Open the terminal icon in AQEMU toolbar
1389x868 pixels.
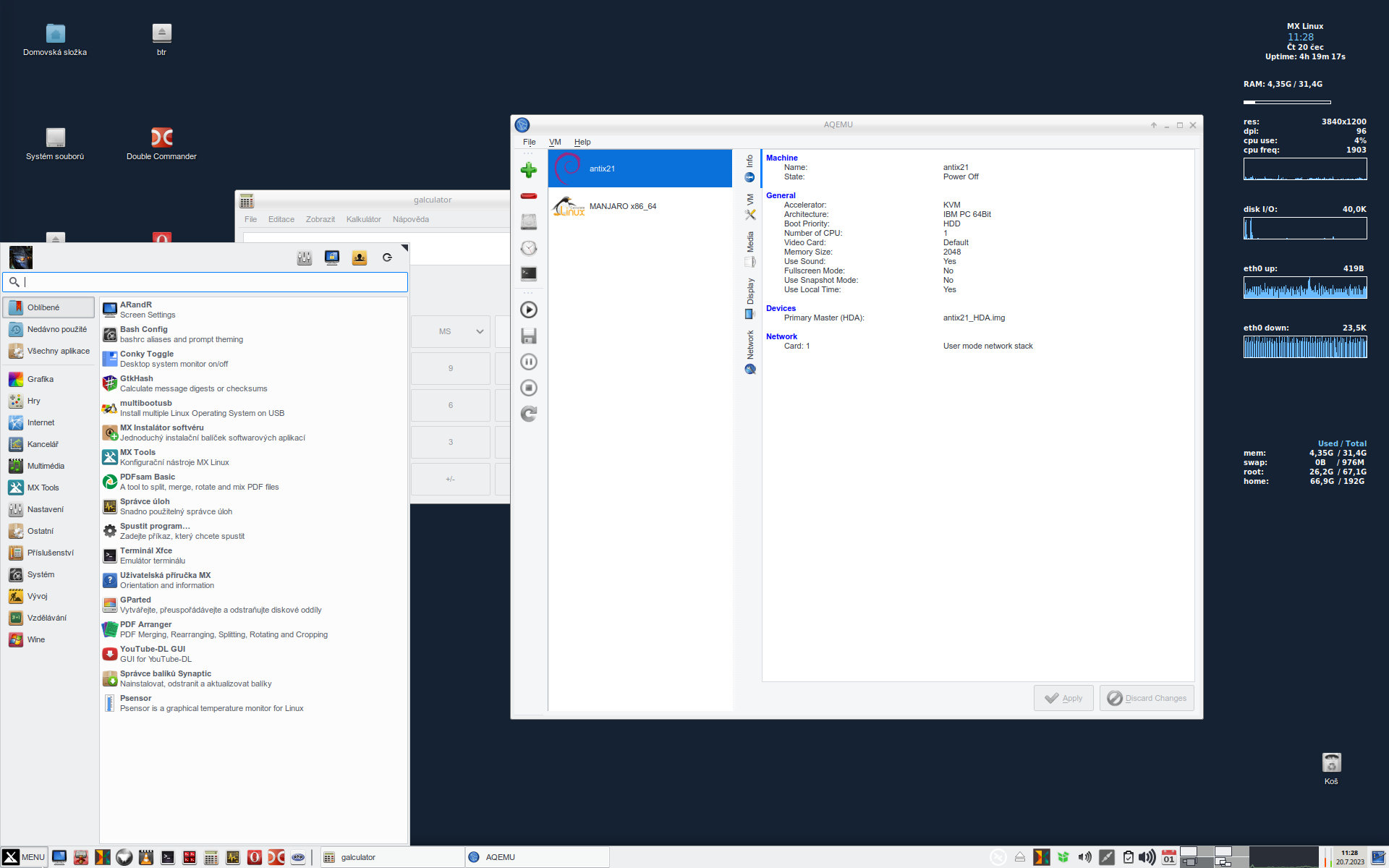529,273
